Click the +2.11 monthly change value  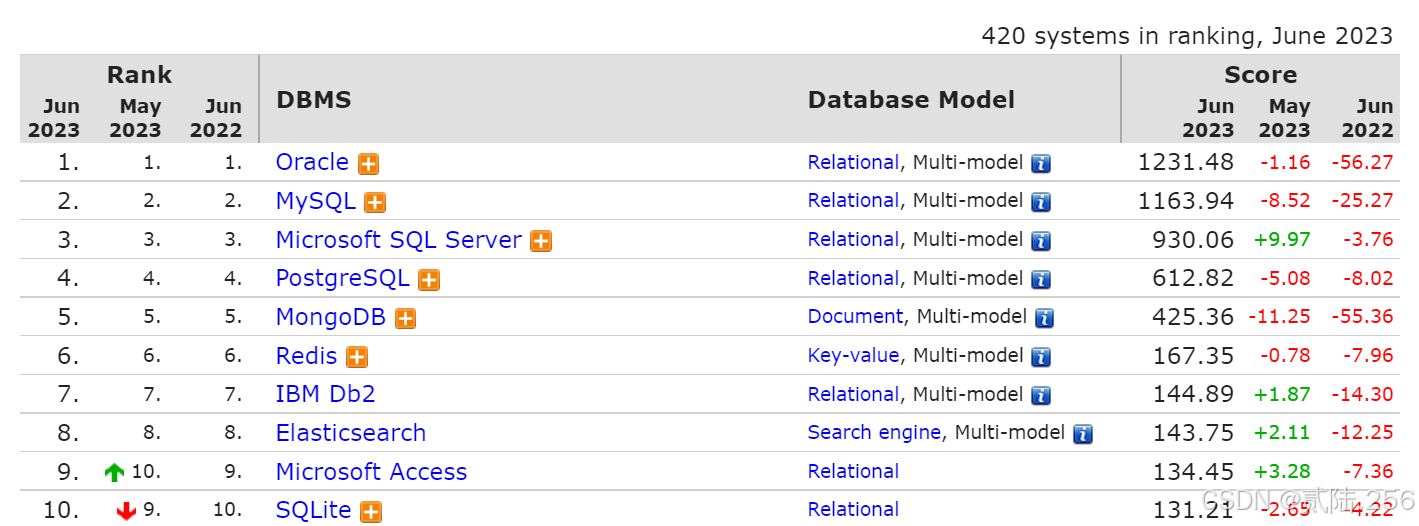pyautogui.click(x=1281, y=433)
